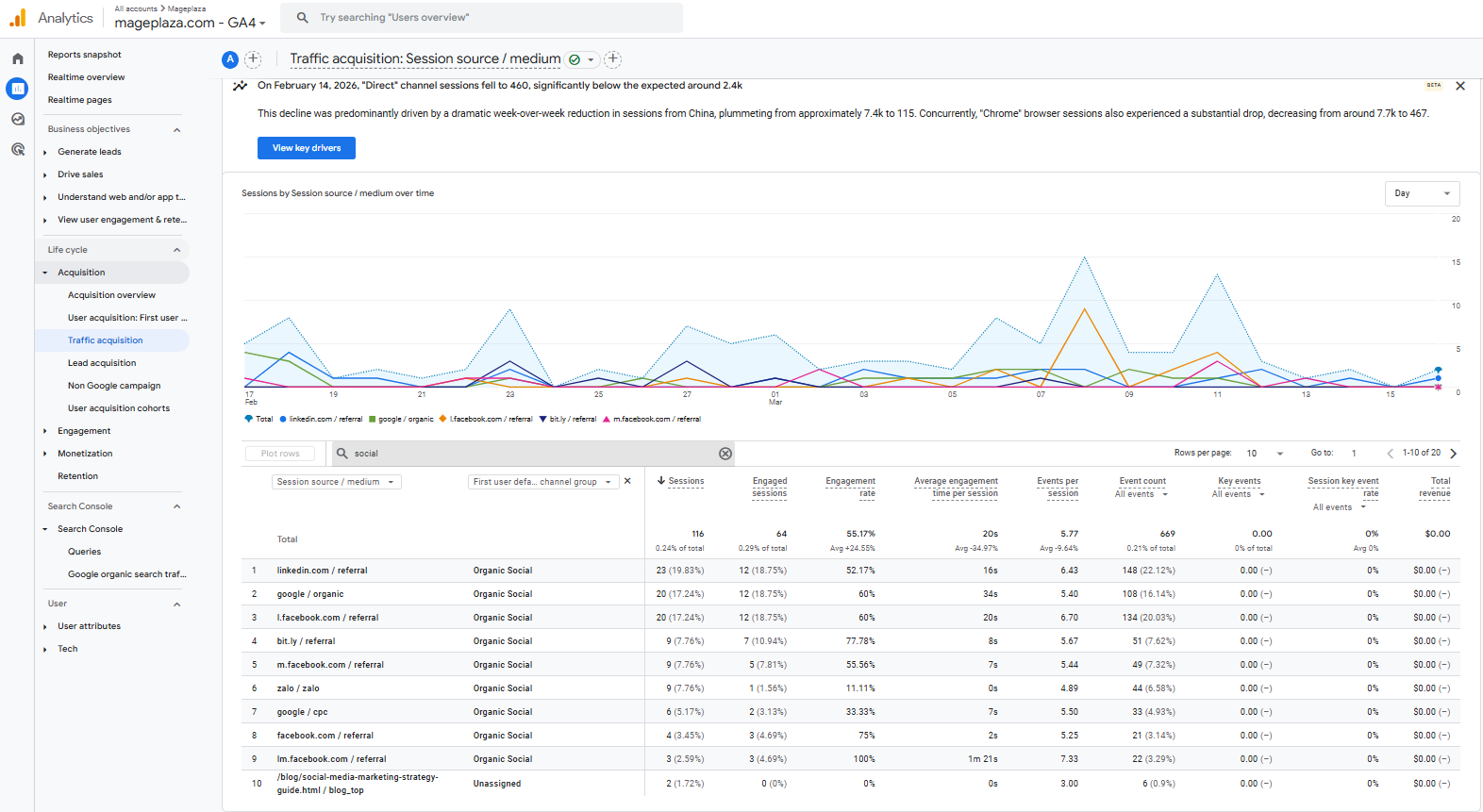Image resolution: width=1483 pixels, height=812 pixels.
Task: Open the Day granularity dropdown
Action: click(1422, 193)
